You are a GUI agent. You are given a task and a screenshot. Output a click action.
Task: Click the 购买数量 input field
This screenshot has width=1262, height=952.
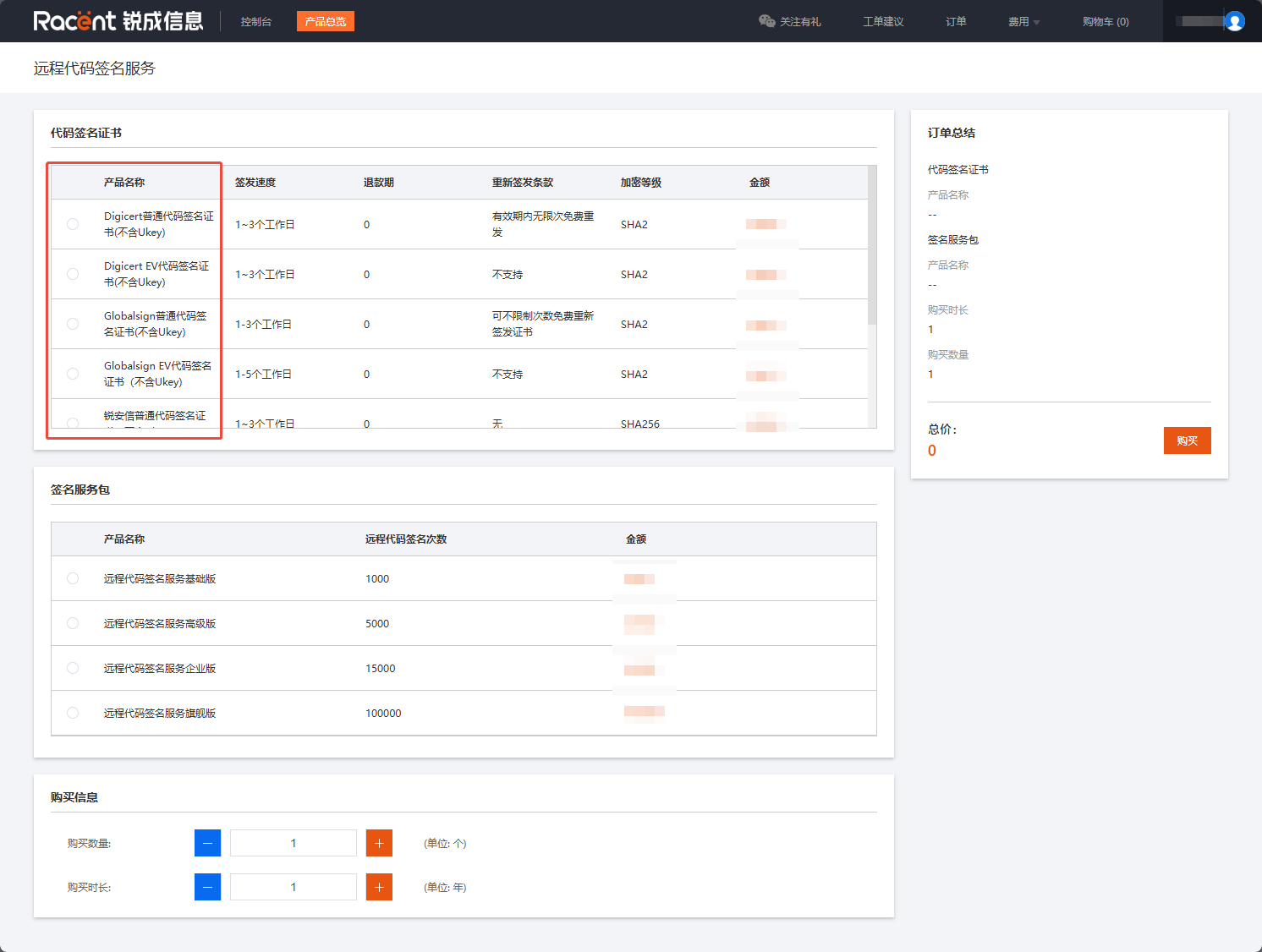click(x=294, y=843)
